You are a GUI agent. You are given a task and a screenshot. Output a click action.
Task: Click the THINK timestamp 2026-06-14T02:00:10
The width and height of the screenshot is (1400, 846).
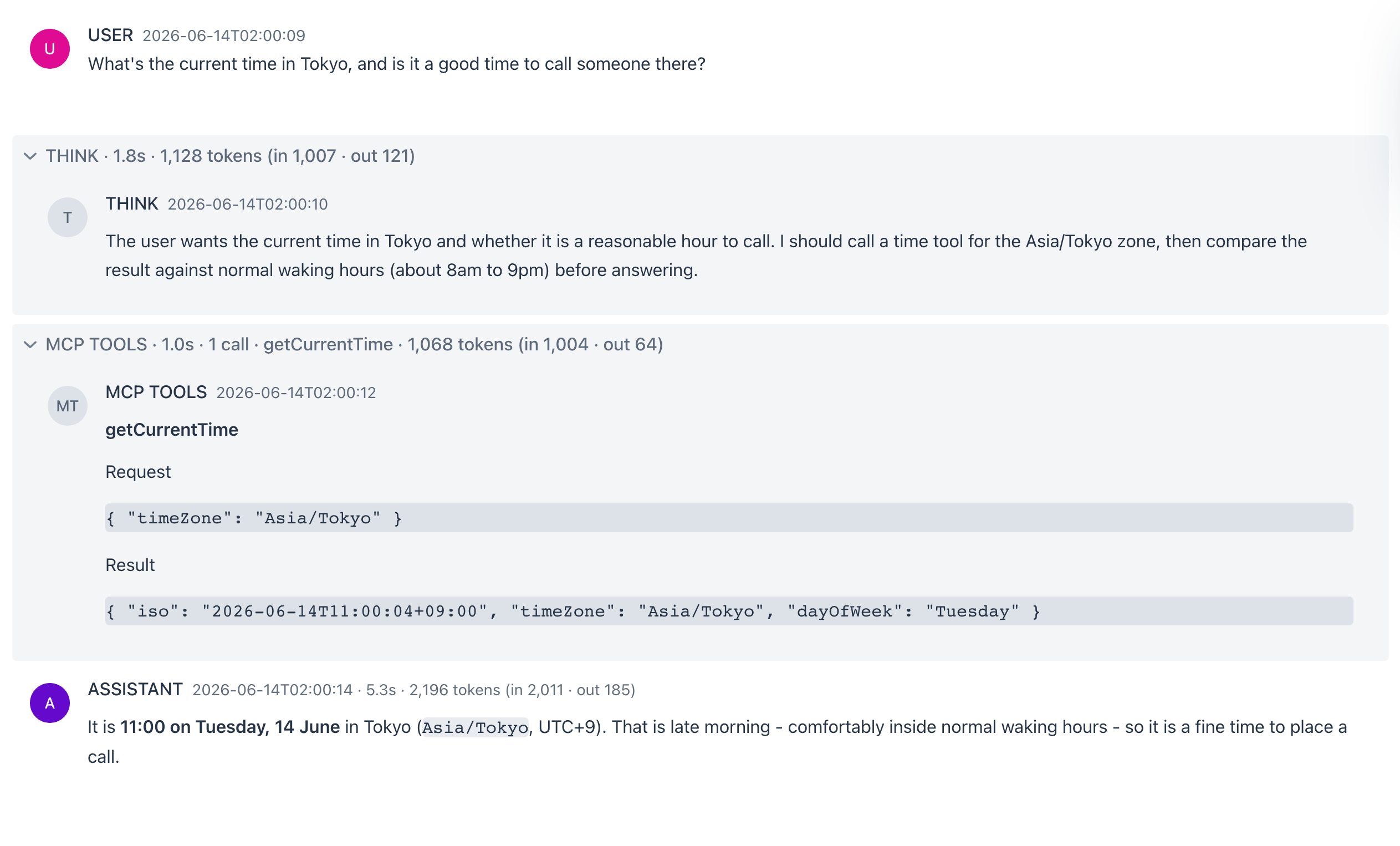pos(248,205)
